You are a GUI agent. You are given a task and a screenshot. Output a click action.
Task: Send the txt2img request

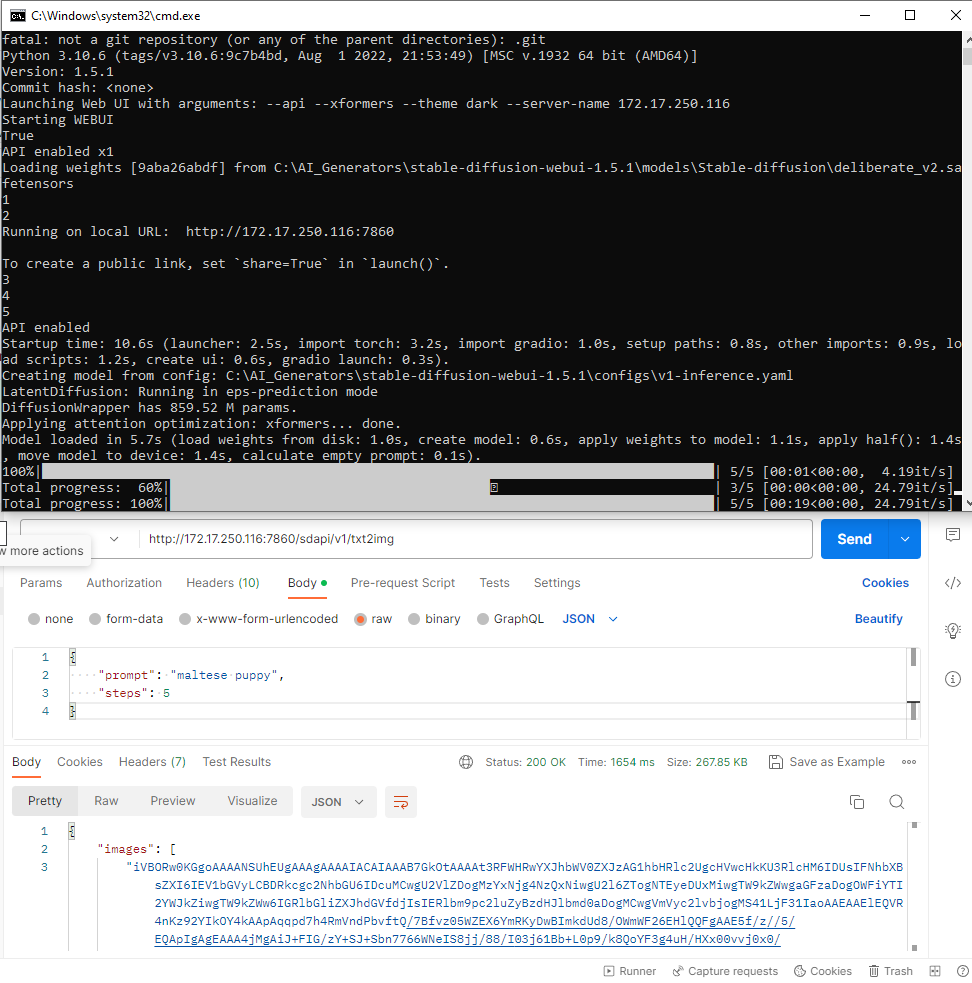[854, 538]
